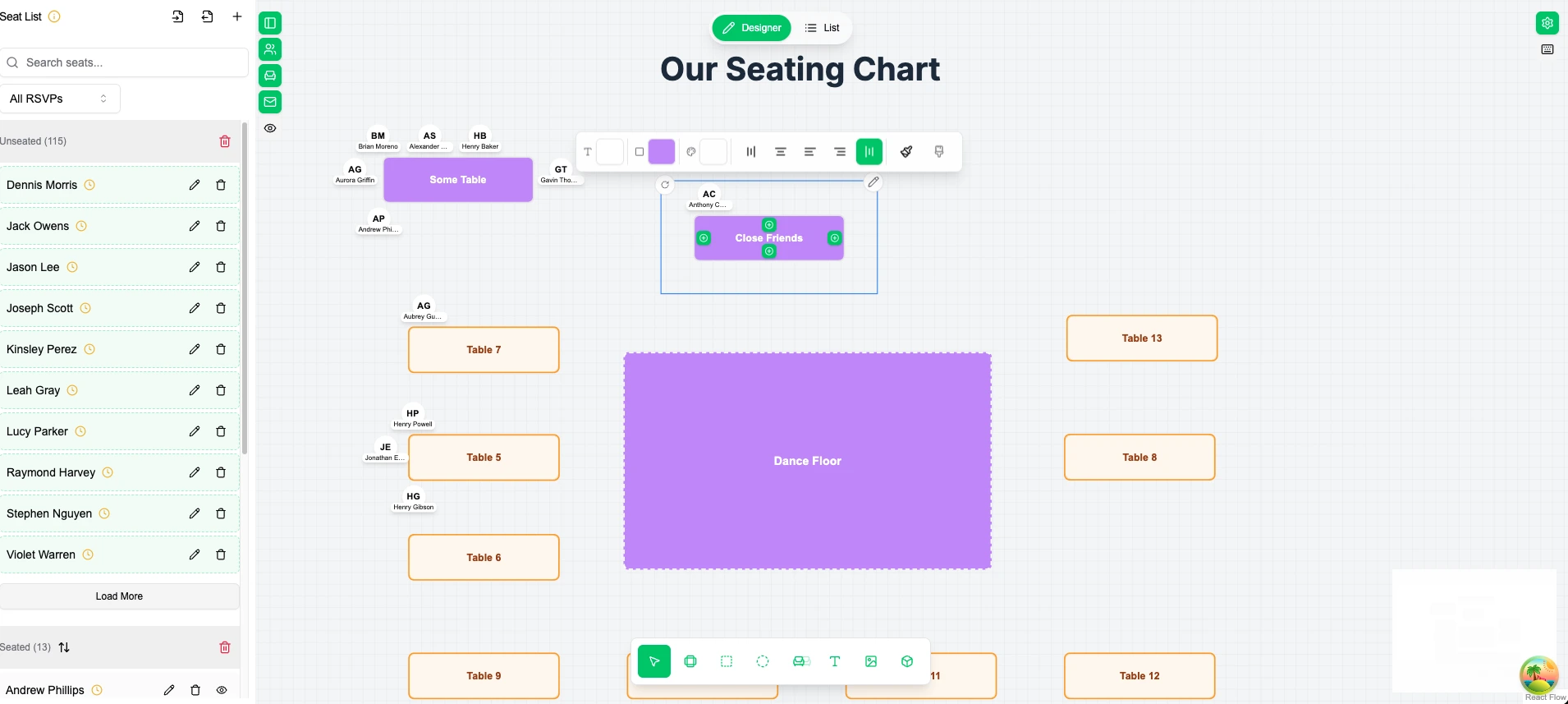The image size is (1568, 704).
Task: Switch to the Designer tab
Action: pyautogui.click(x=751, y=27)
